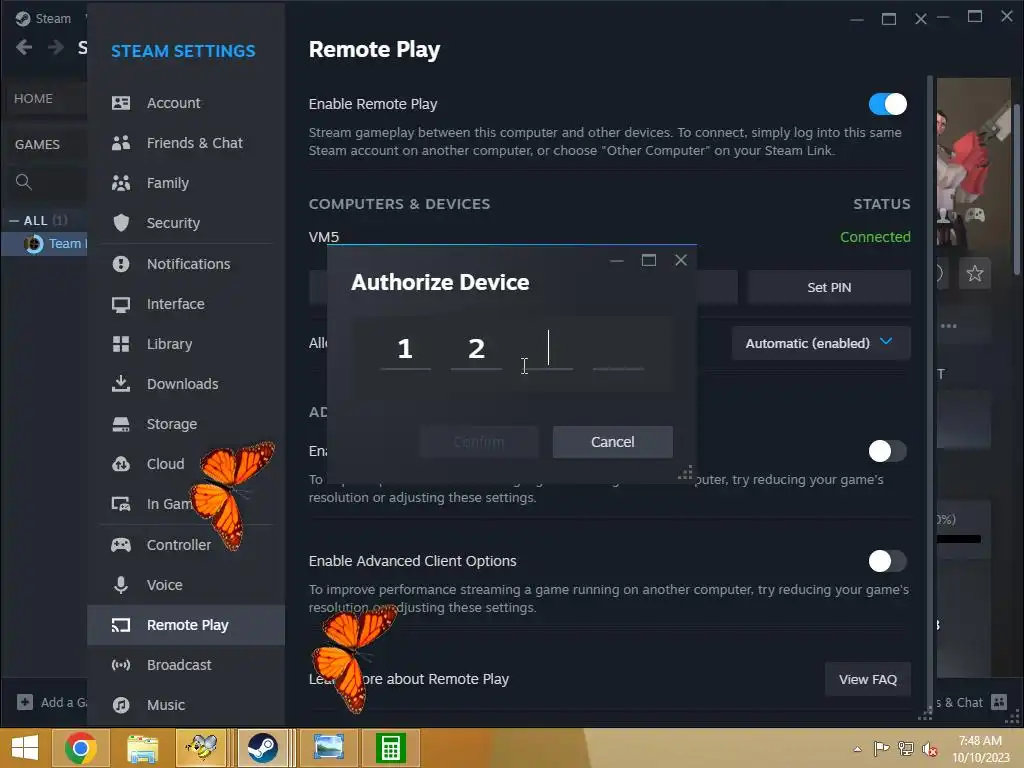Screen dimensions: 1024x768
Task: Open Chrome from the taskbar
Action: click(80, 748)
